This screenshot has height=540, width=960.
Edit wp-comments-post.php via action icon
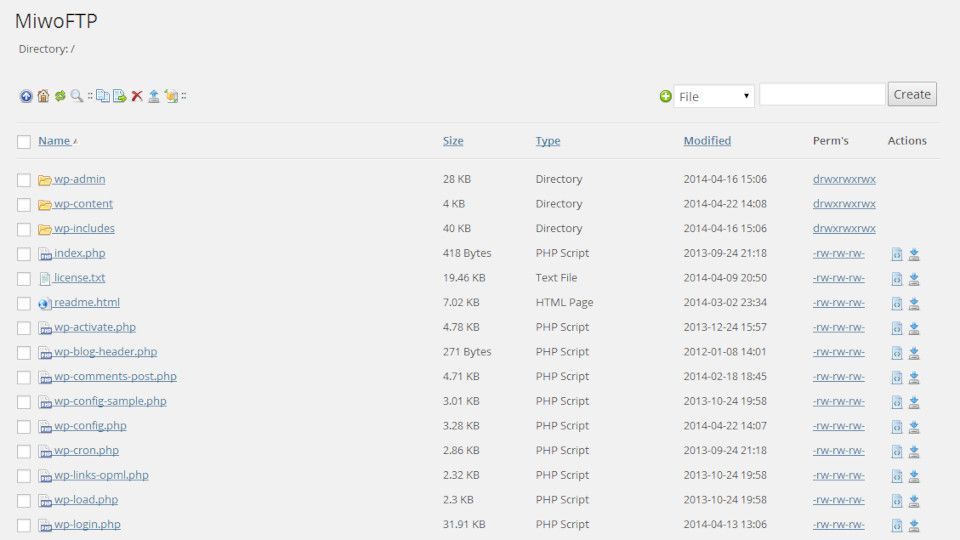coord(897,378)
